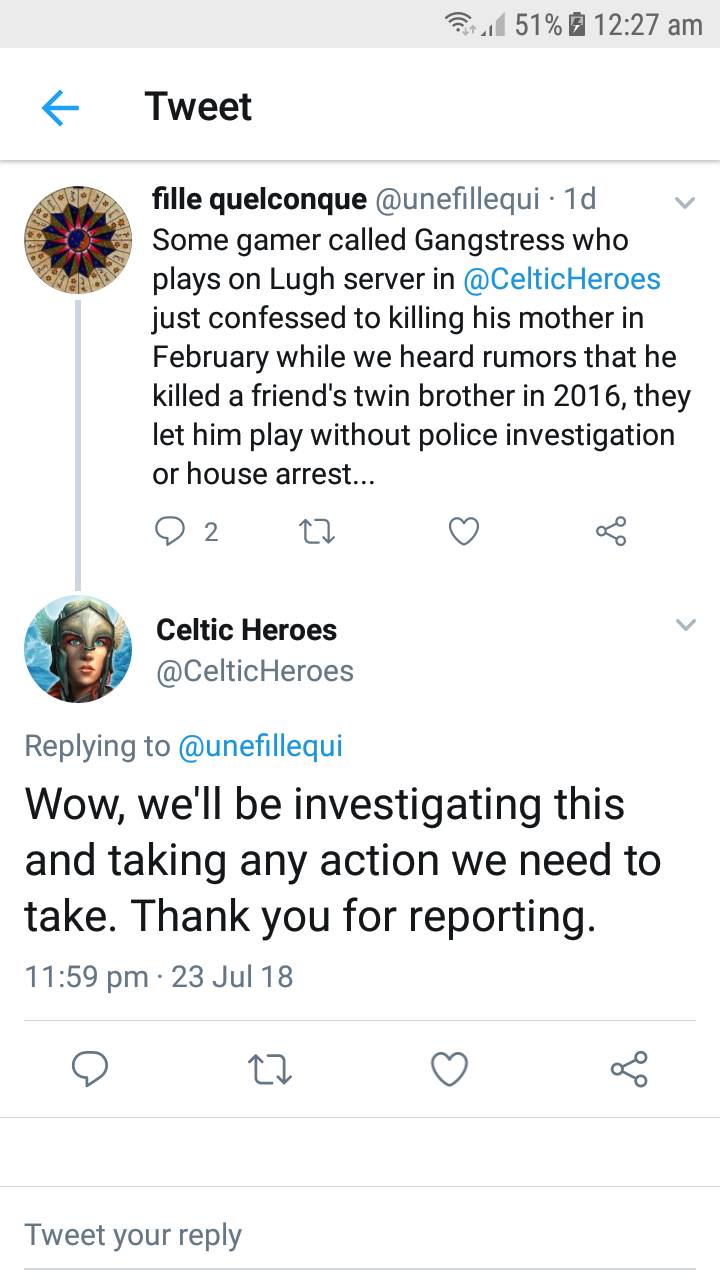Check the battery status indicator

tap(574, 24)
